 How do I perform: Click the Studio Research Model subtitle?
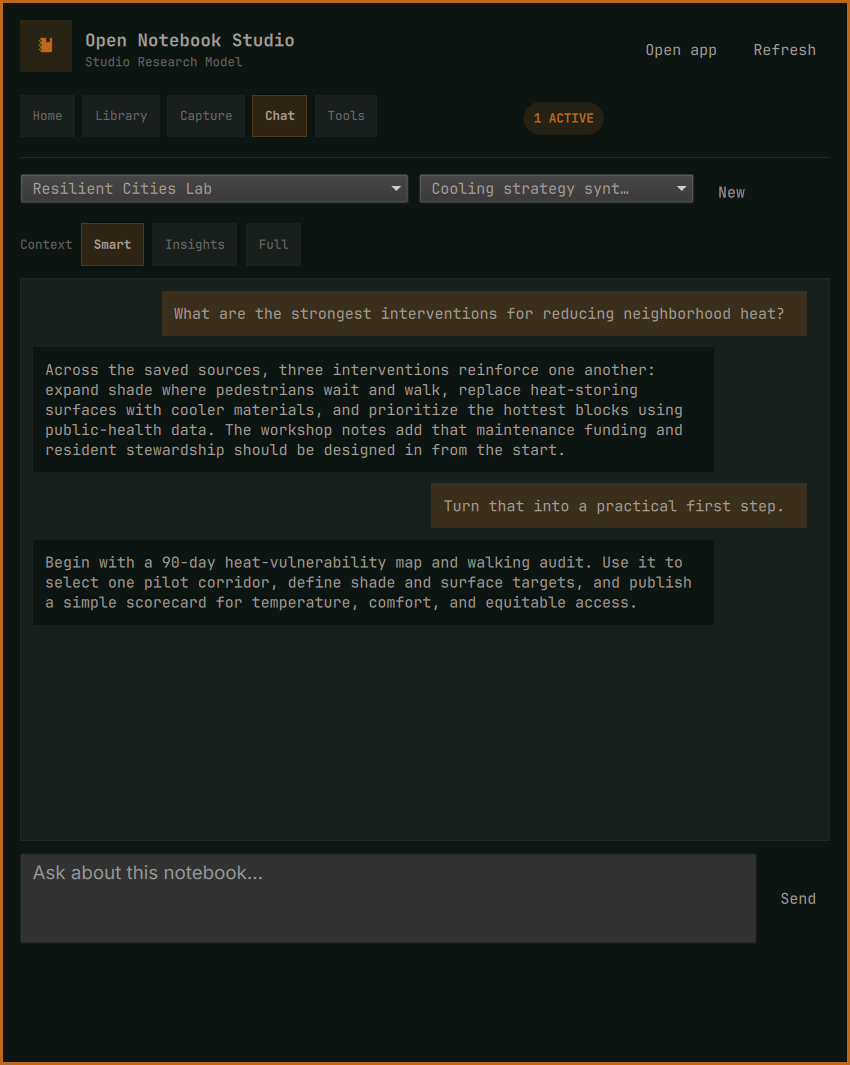click(x=164, y=62)
